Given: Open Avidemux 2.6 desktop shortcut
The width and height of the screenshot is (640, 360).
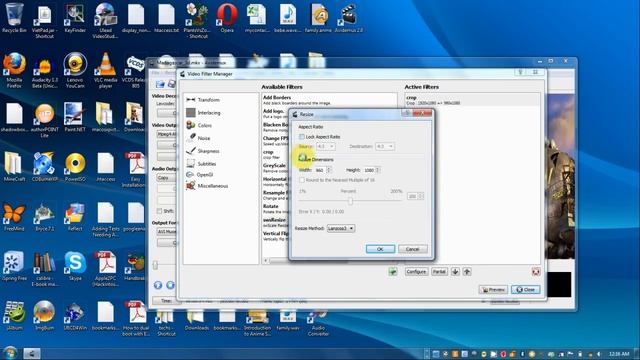Looking at the screenshot, I should 349,18.
